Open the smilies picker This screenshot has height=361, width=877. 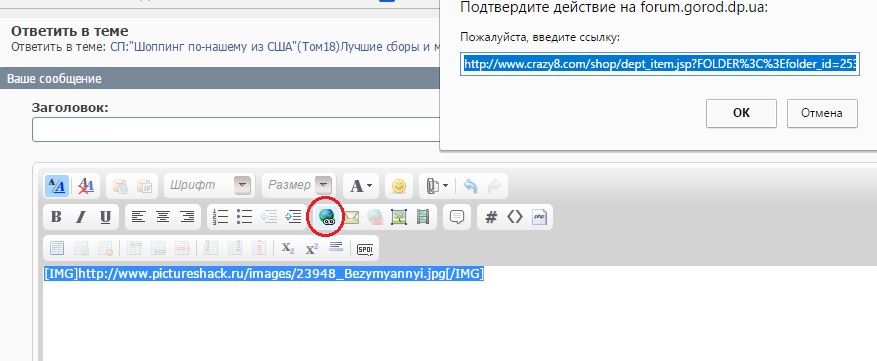[x=398, y=186]
